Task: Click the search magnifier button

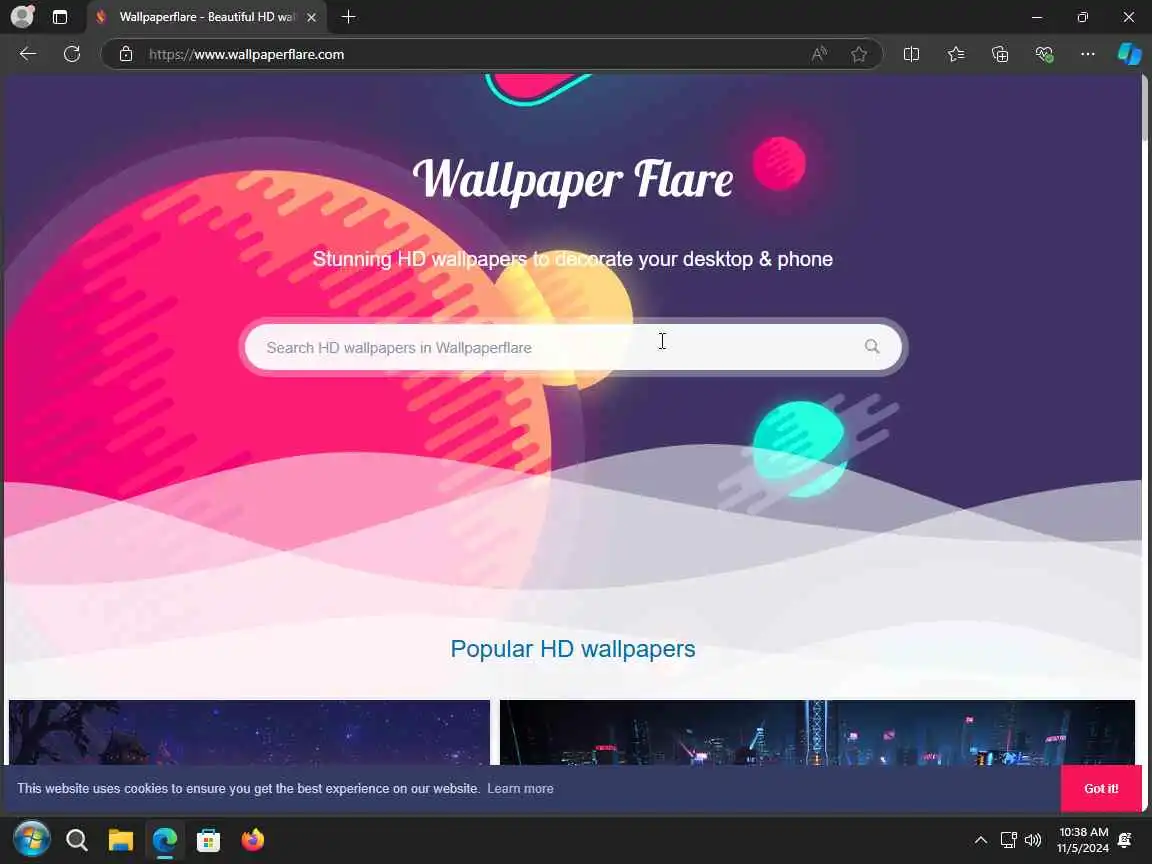Action: (872, 347)
